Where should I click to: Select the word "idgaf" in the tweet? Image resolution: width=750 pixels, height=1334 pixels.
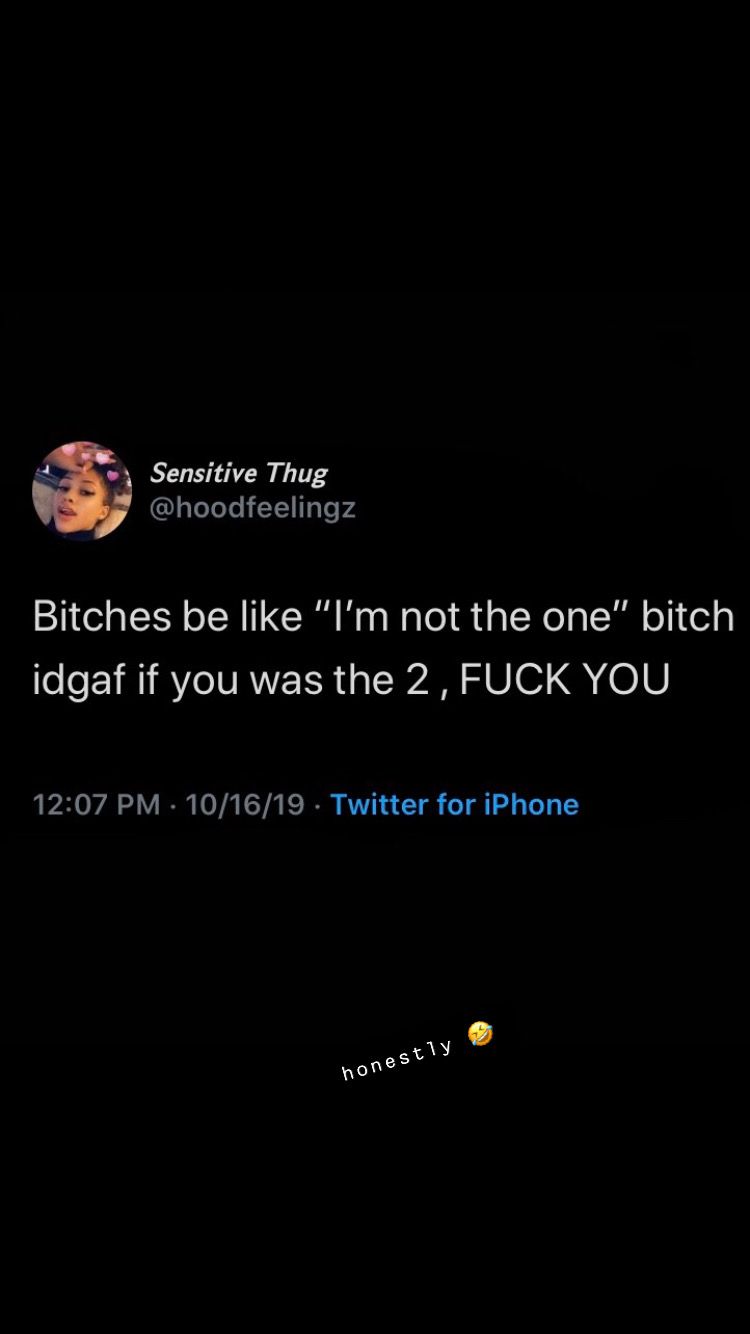pyautogui.click(x=79, y=681)
